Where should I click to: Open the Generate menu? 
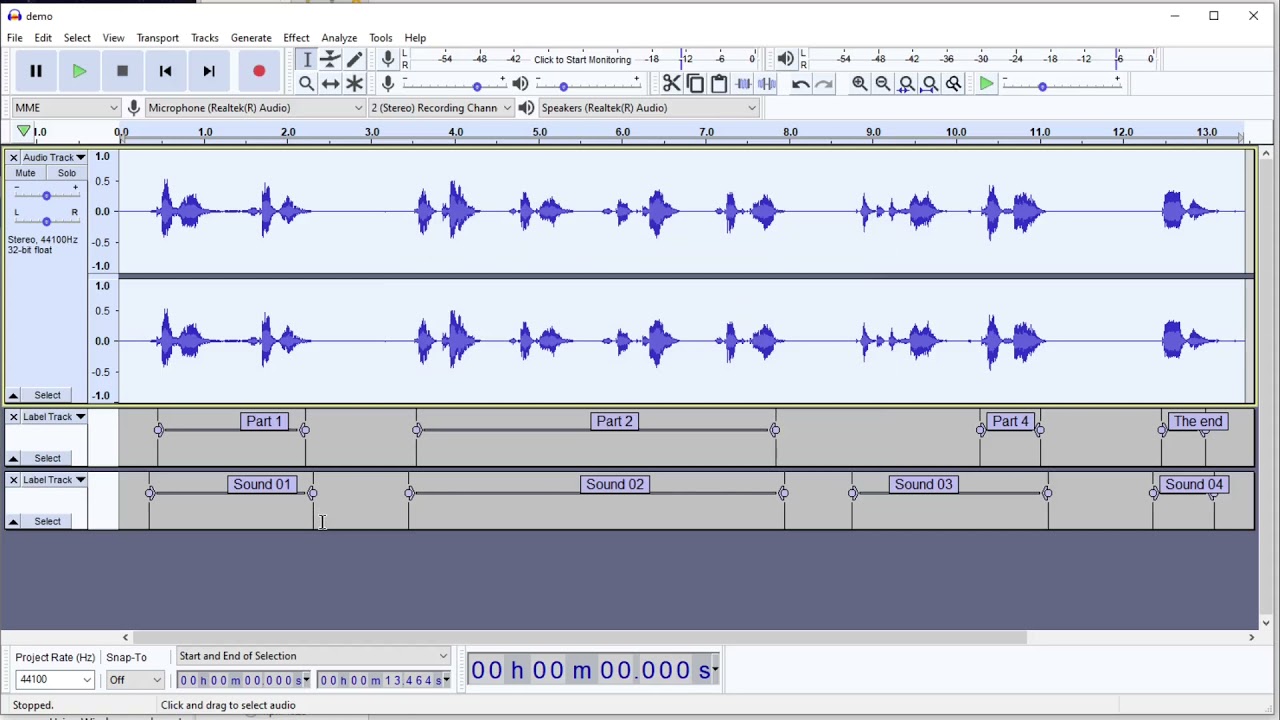pyautogui.click(x=251, y=38)
